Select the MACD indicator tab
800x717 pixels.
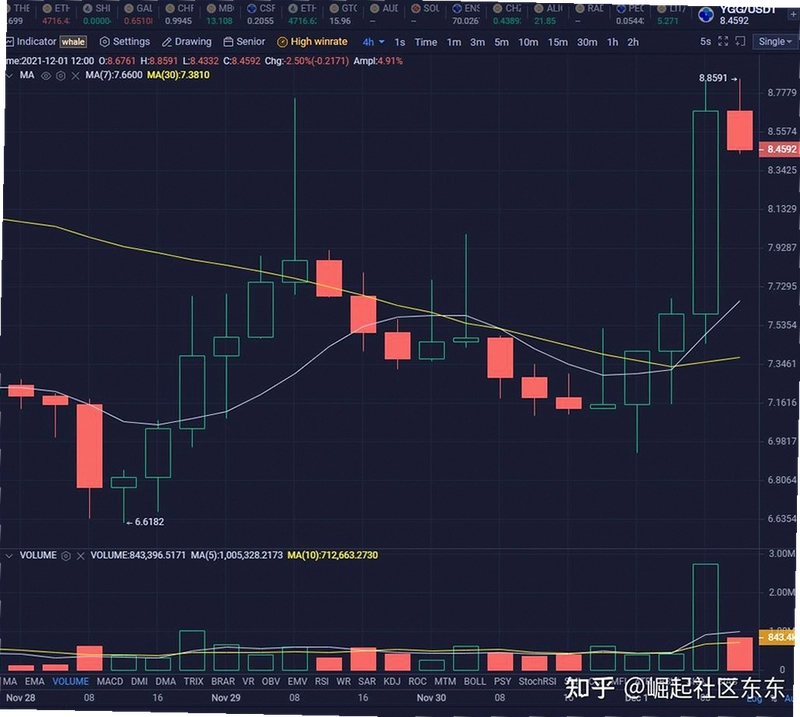110,681
